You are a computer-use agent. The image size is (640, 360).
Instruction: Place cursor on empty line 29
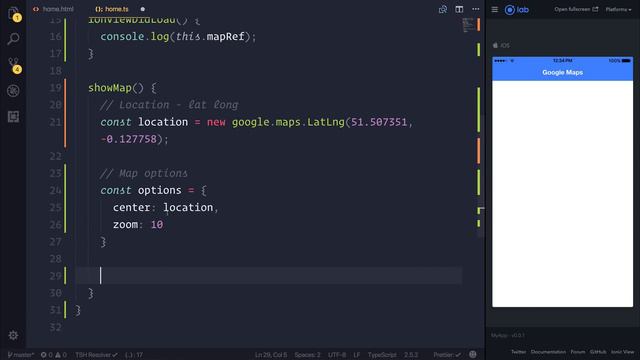(269, 276)
